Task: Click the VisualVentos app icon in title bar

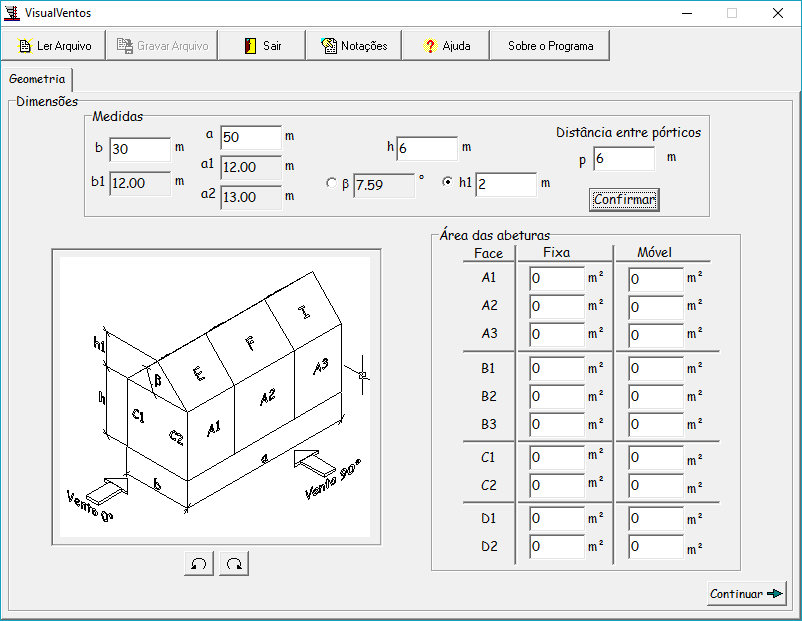Action: tap(11, 13)
